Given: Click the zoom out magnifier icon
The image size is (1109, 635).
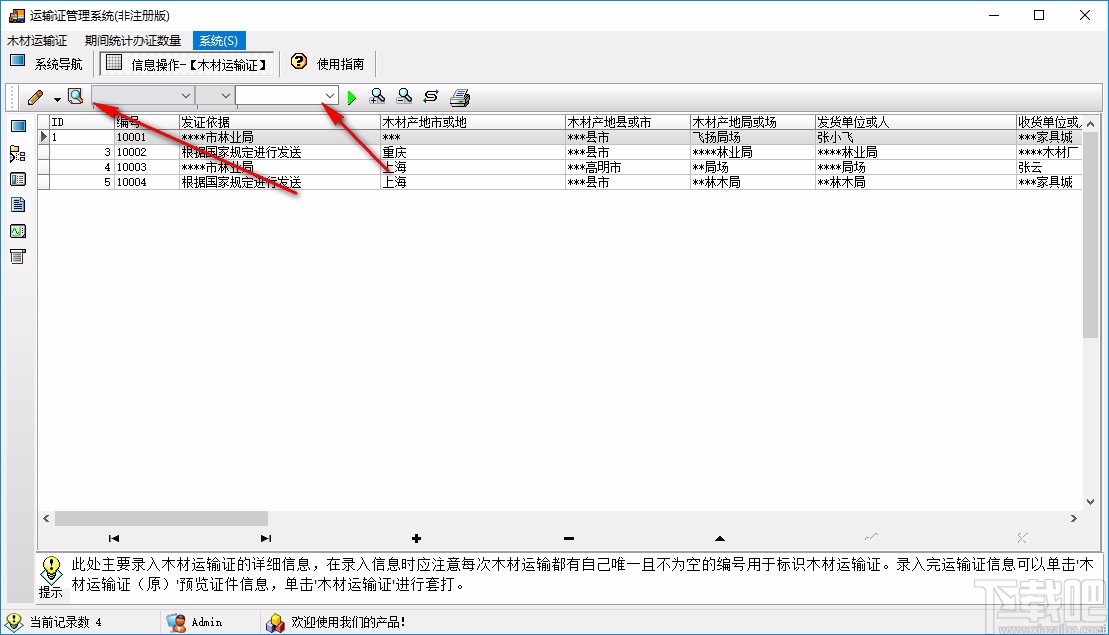Looking at the screenshot, I should coord(403,96).
